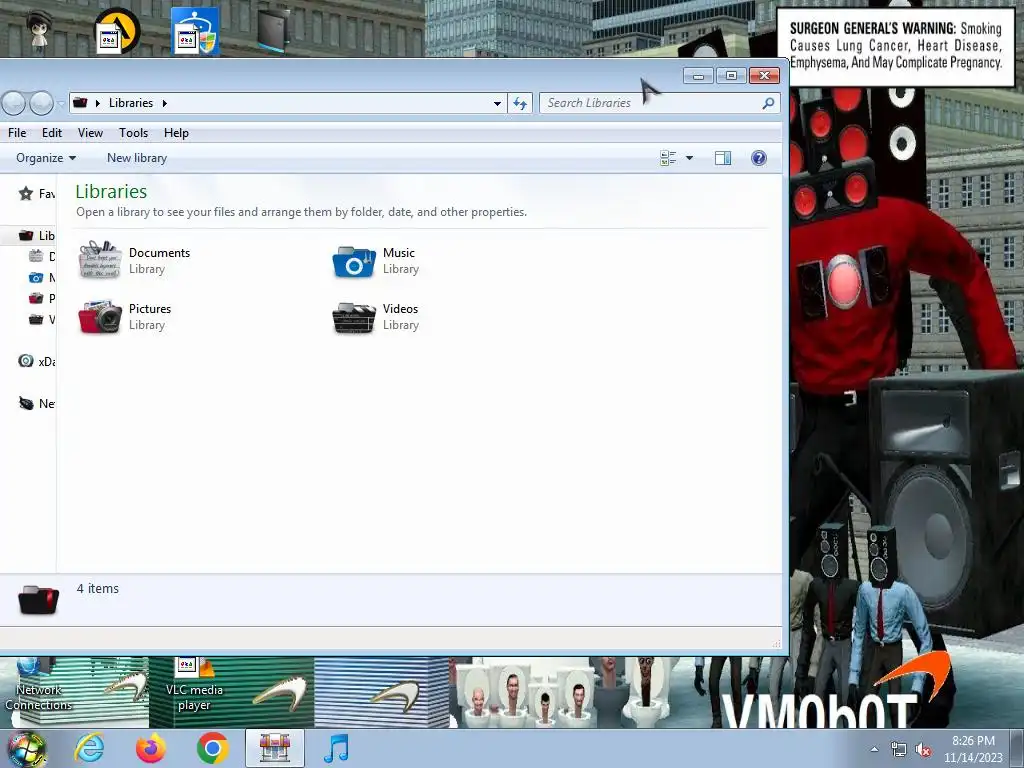Click the network tray icon

[x=899, y=750]
